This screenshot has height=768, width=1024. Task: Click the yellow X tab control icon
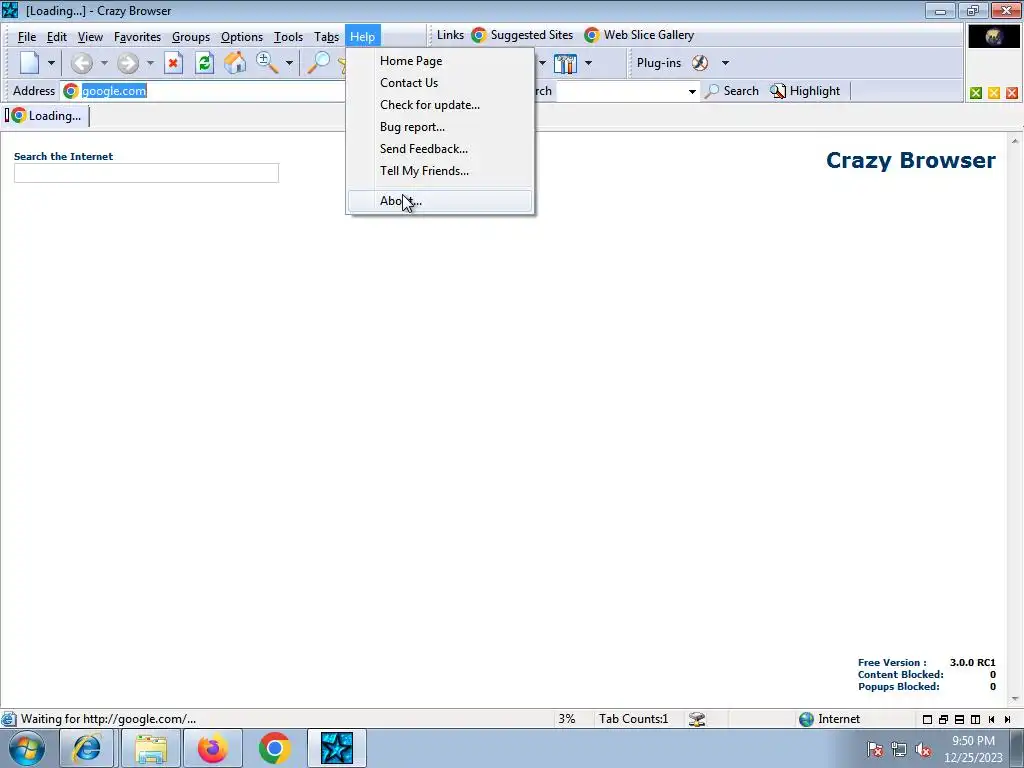coord(994,93)
